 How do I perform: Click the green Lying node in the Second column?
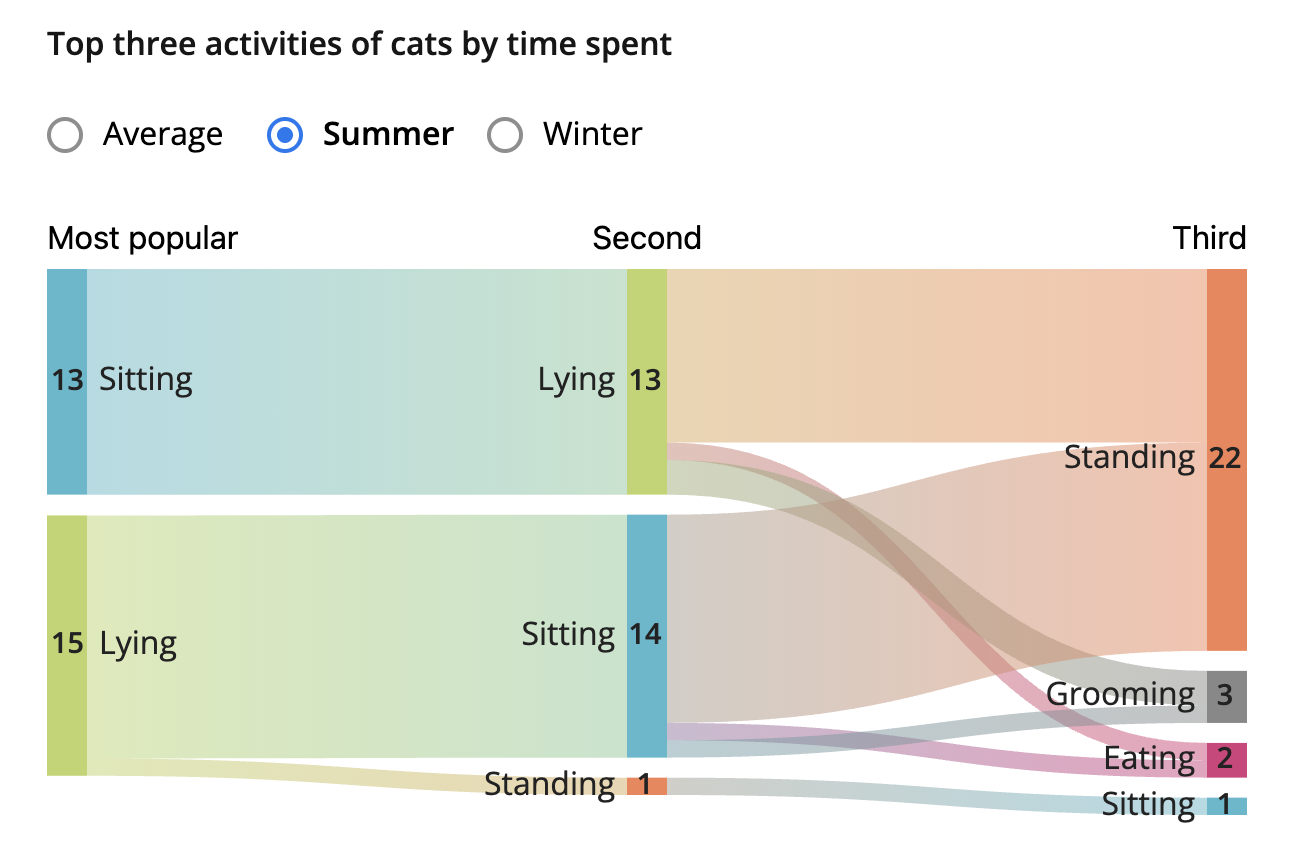(x=646, y=381)
